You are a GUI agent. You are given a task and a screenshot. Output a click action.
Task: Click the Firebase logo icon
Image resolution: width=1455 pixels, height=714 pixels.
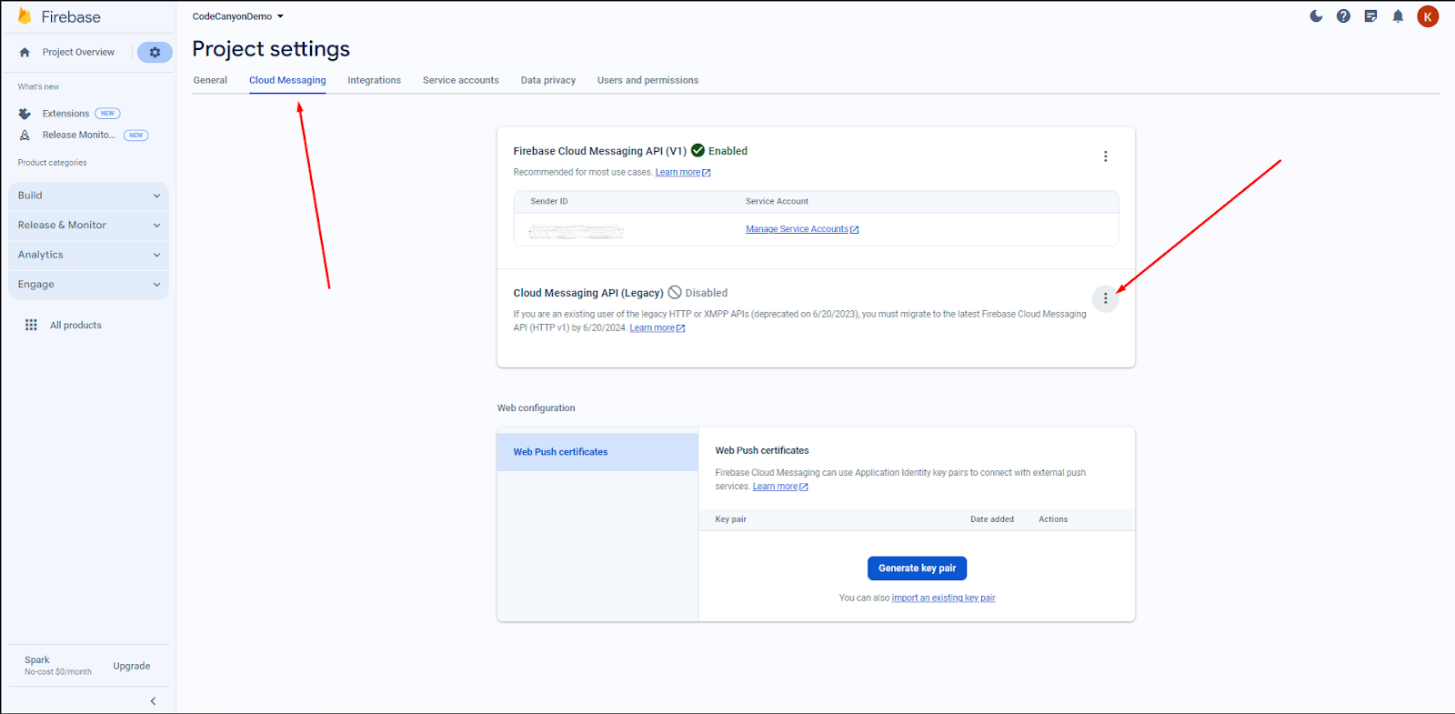[x=25, y=17]
